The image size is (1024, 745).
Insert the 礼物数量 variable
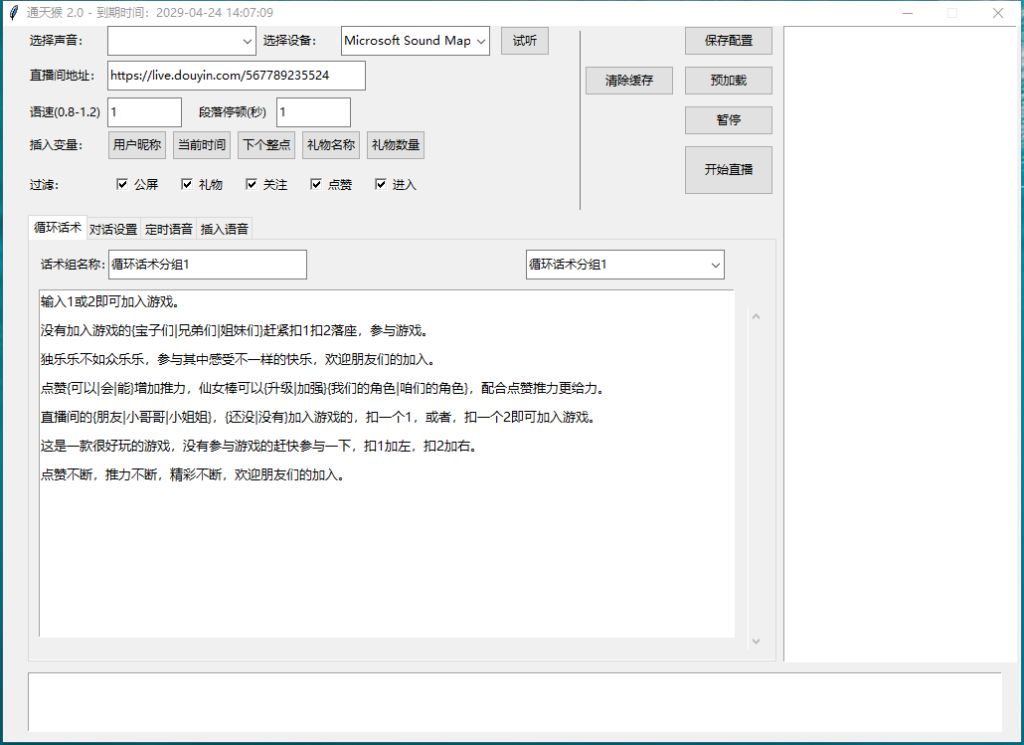click(x=397, y=144)
